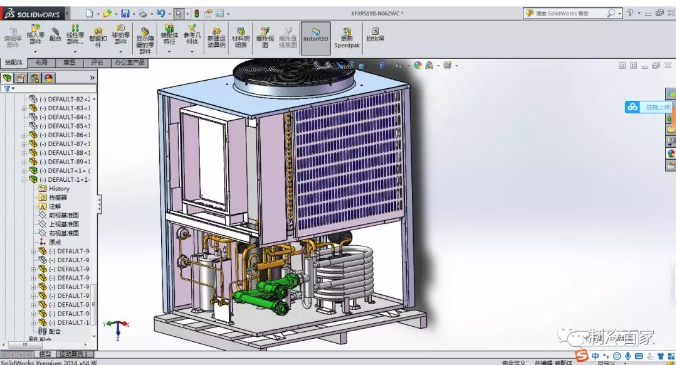This screenshot has width=676, height=365.
Task: Toggle Show Hidden Components (显示隐藏的零部件)
Action: pyautogui.click(x=145, y=40)
